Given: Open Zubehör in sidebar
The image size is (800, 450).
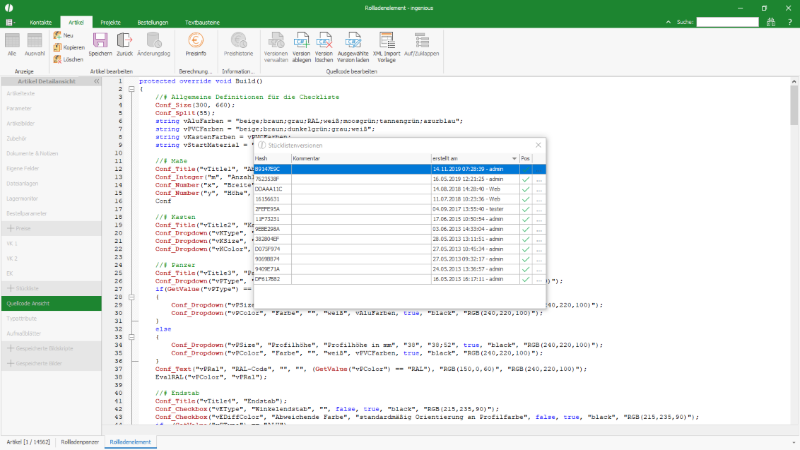Looking at the screenshot, I should click(51, 138).
